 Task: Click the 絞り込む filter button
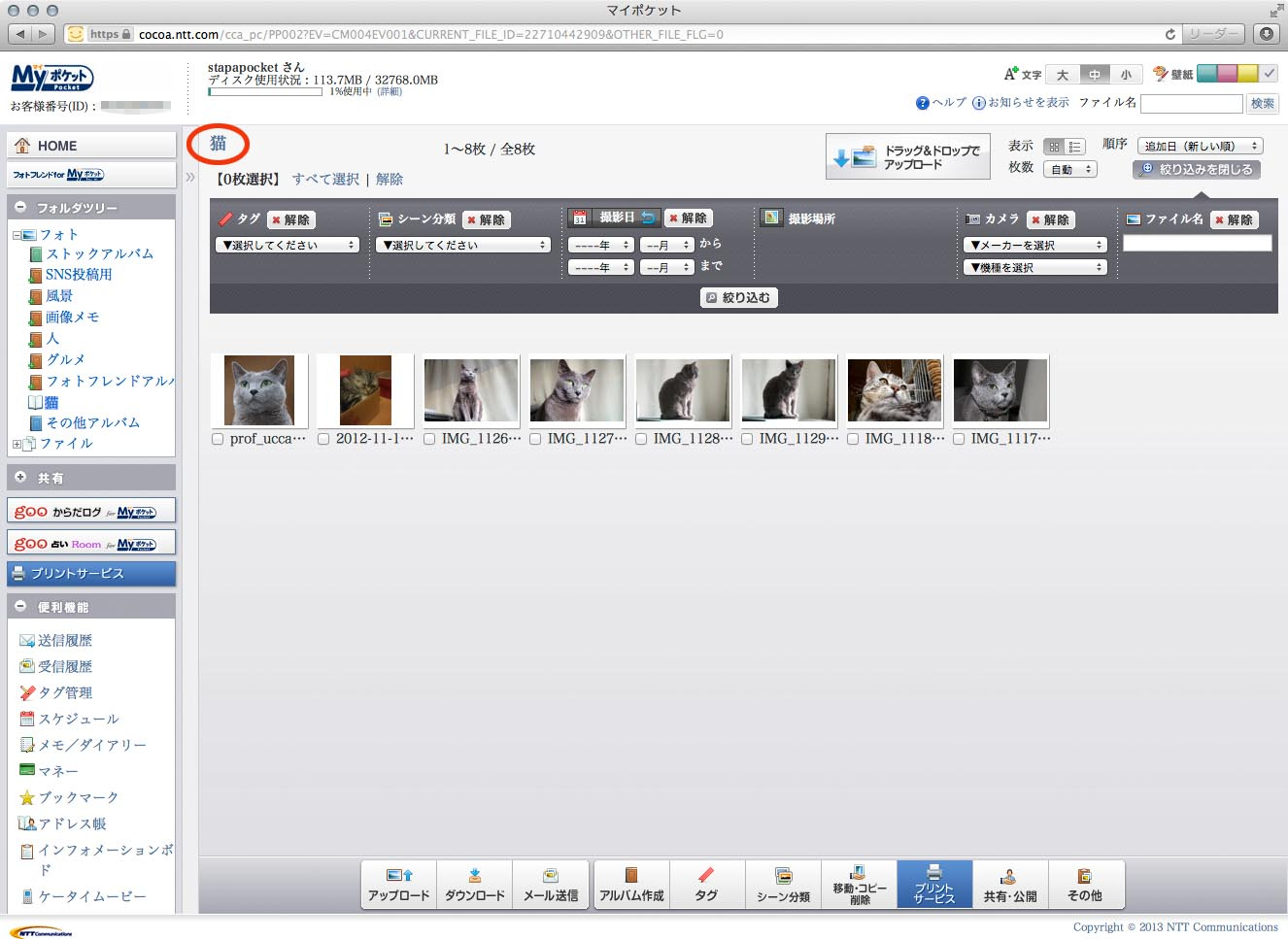[739, 298]
